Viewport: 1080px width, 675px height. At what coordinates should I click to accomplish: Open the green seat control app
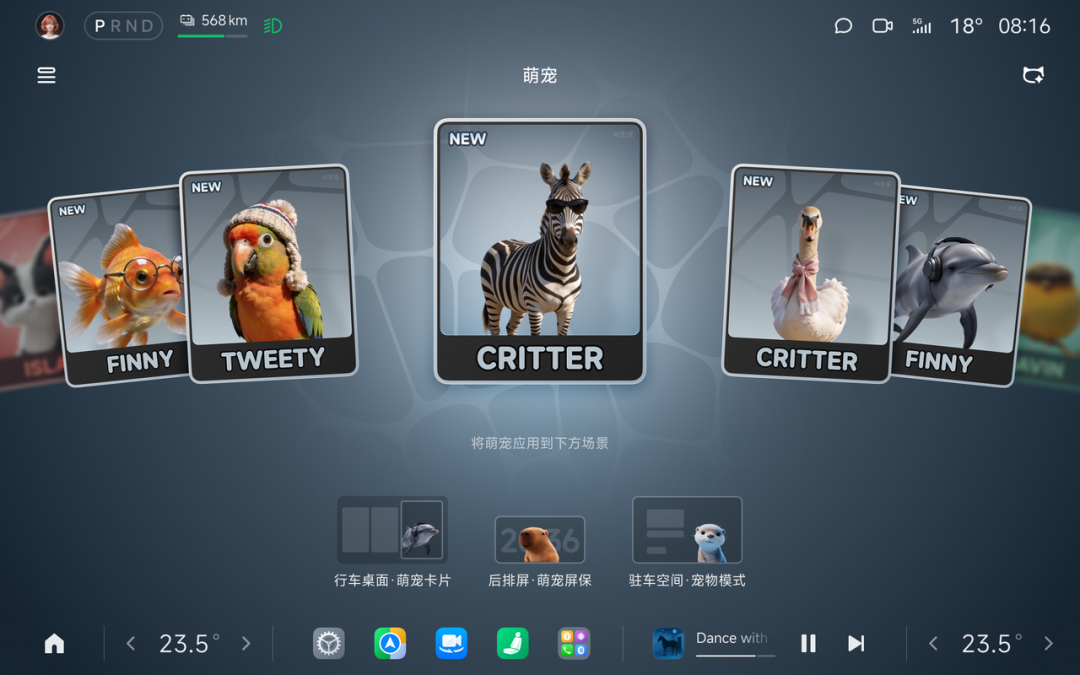point(513,643)
